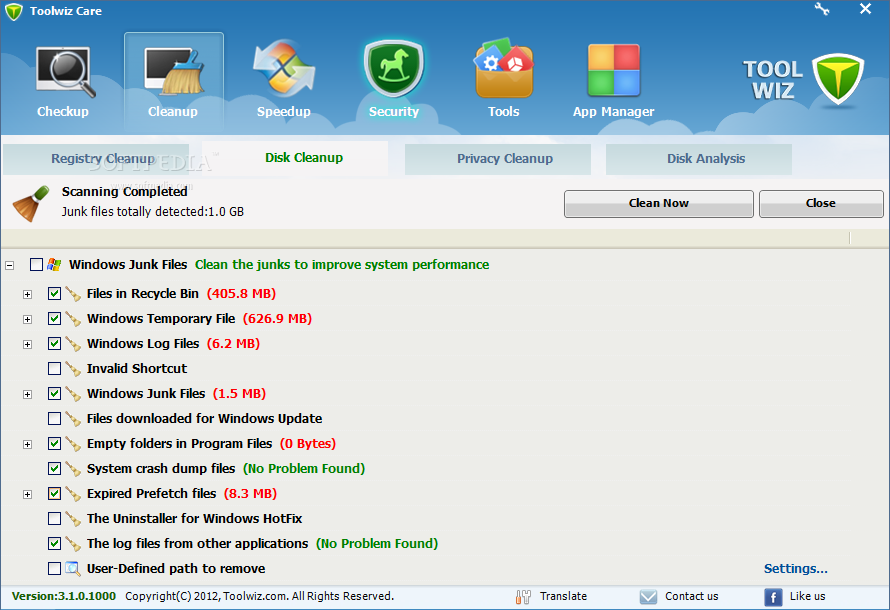
Task: Uncheck Windows Log Files checkbox
Action: point(54,343)
